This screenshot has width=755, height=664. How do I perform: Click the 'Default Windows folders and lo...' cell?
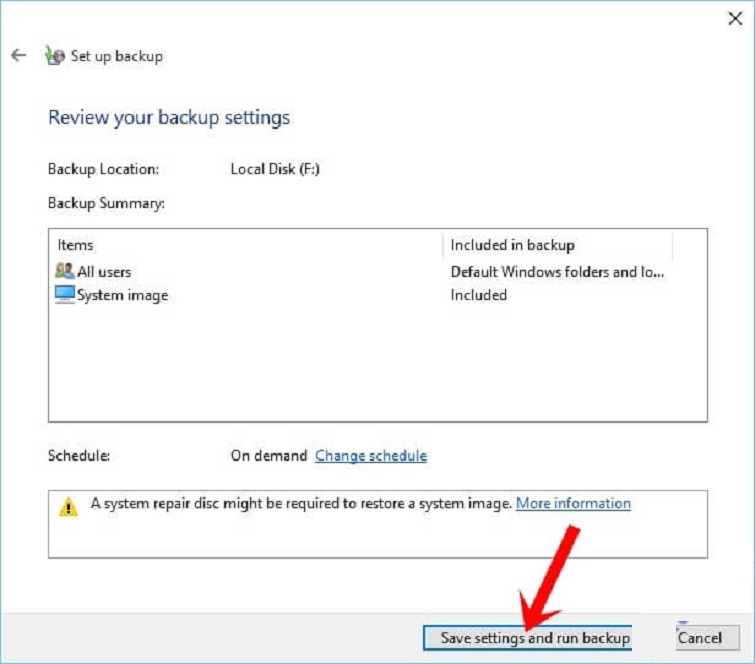[557, 272]
